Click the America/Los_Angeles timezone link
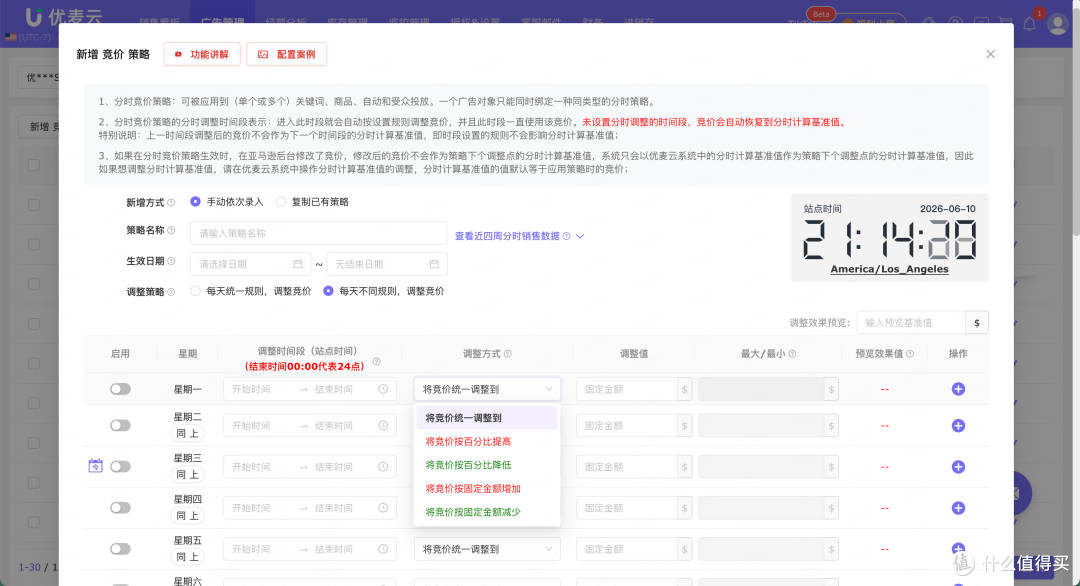 click(889, 269)
